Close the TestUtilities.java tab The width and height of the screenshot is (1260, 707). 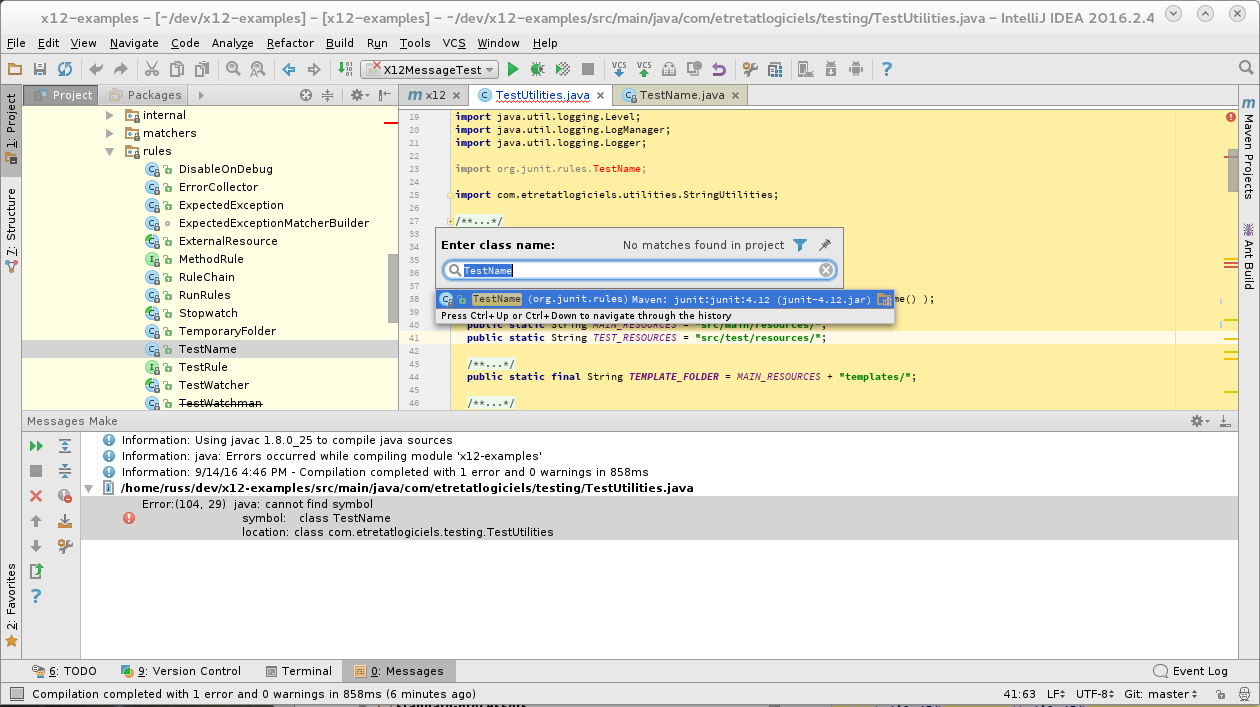click(601, 96)
